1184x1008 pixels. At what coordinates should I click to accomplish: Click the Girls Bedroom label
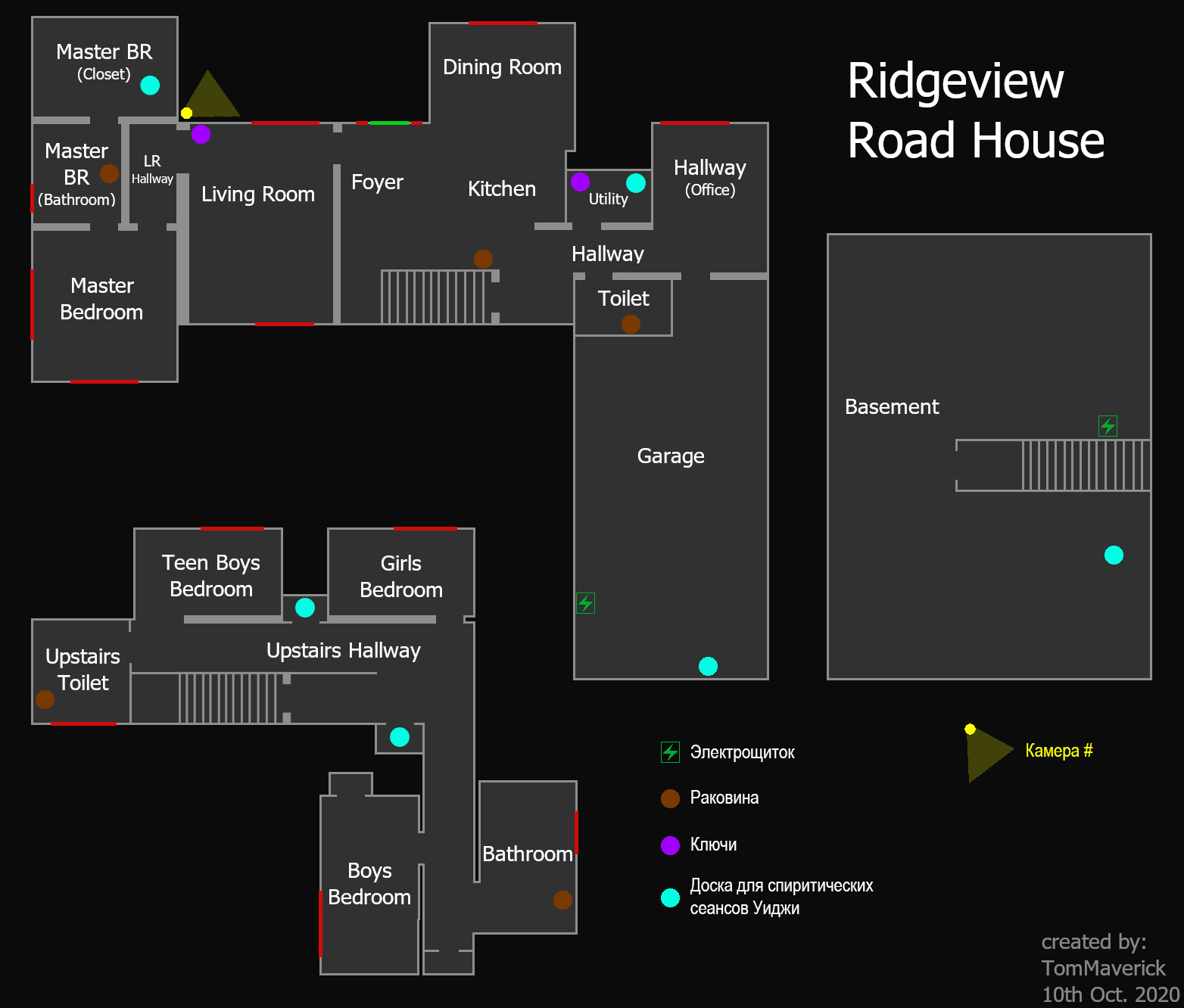coord(401,577)
